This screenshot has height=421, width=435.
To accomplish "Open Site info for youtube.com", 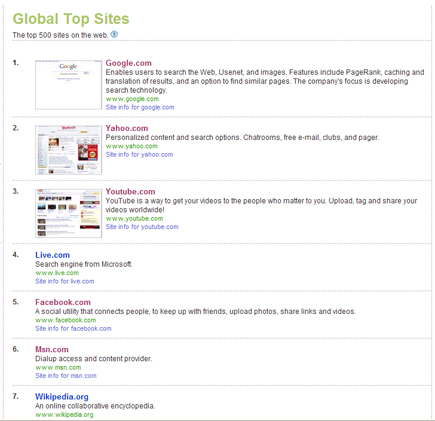I will click(x=142, y=227).
